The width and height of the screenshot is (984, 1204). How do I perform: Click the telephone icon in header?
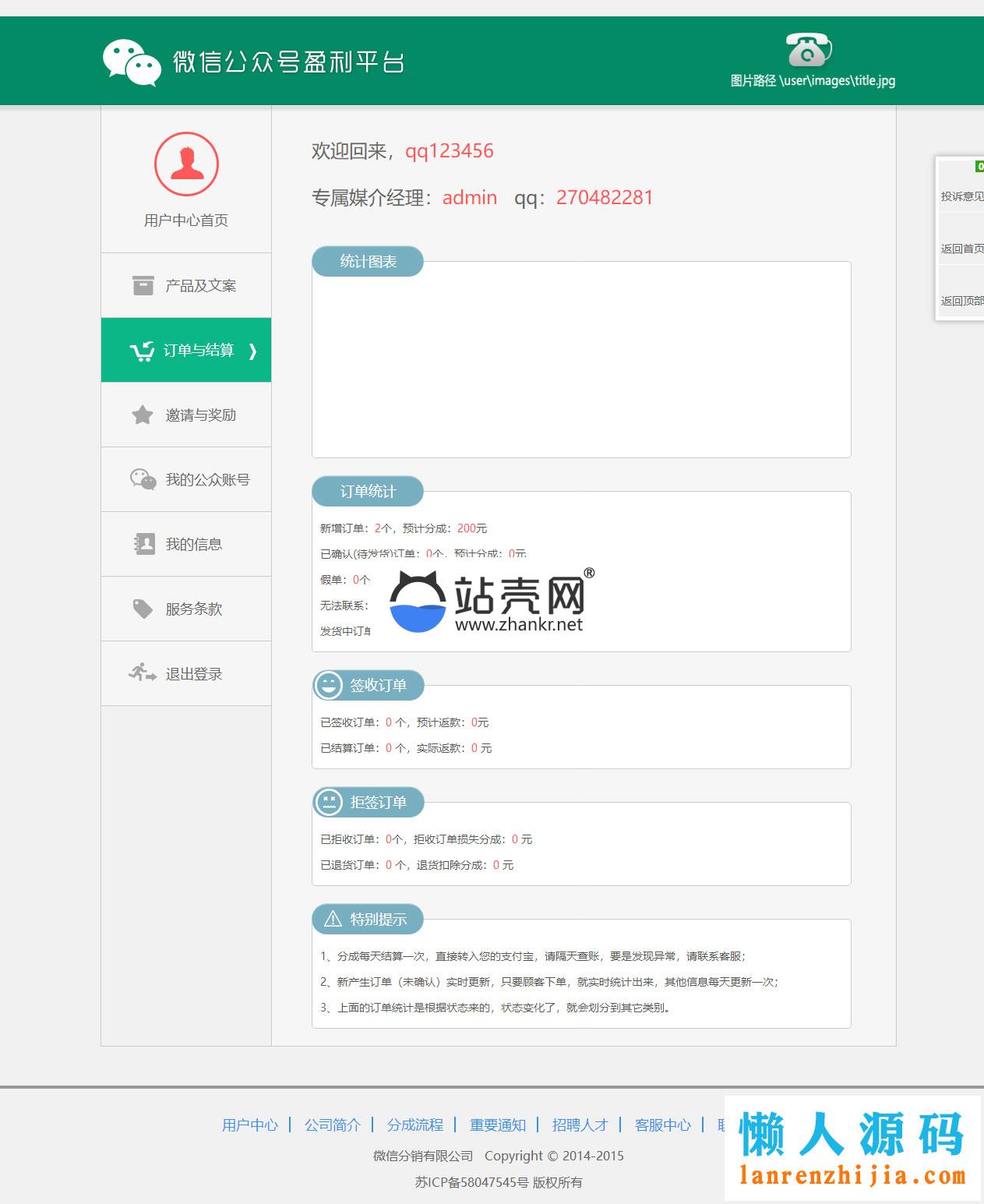click(808, 51)
